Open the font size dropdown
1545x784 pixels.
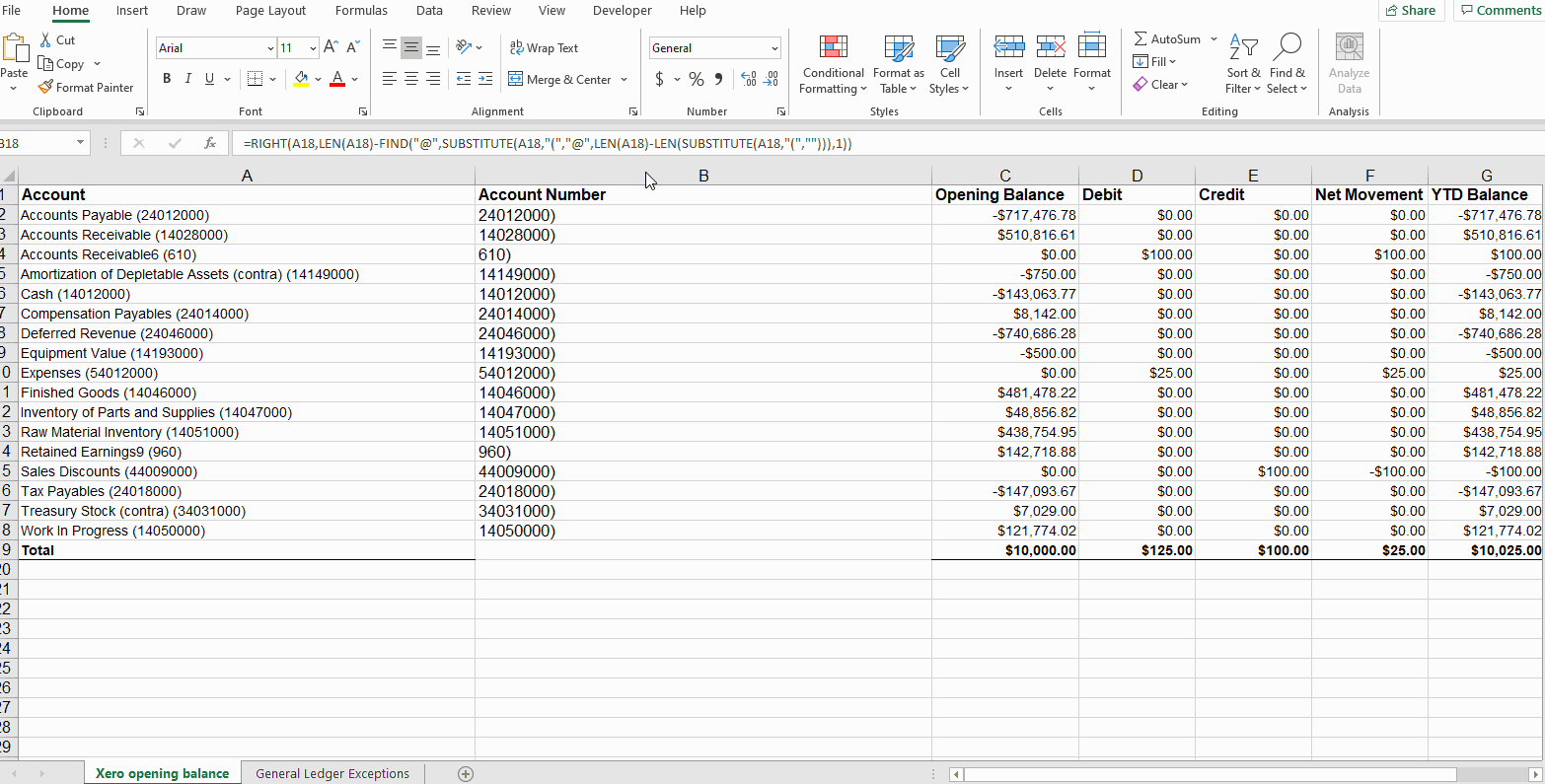click(x=313, y=48)
